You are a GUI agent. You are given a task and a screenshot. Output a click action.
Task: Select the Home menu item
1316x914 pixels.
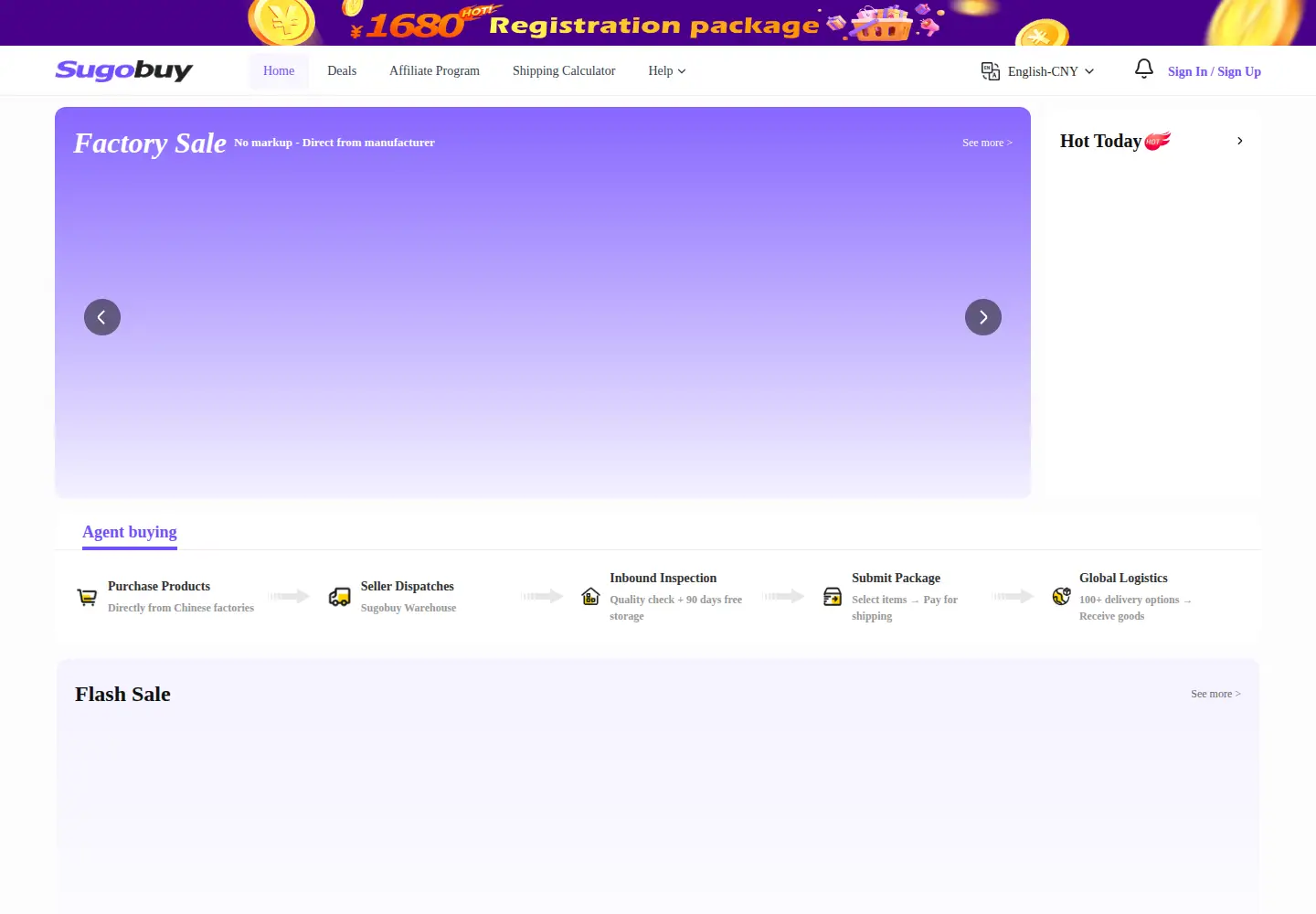279,70
